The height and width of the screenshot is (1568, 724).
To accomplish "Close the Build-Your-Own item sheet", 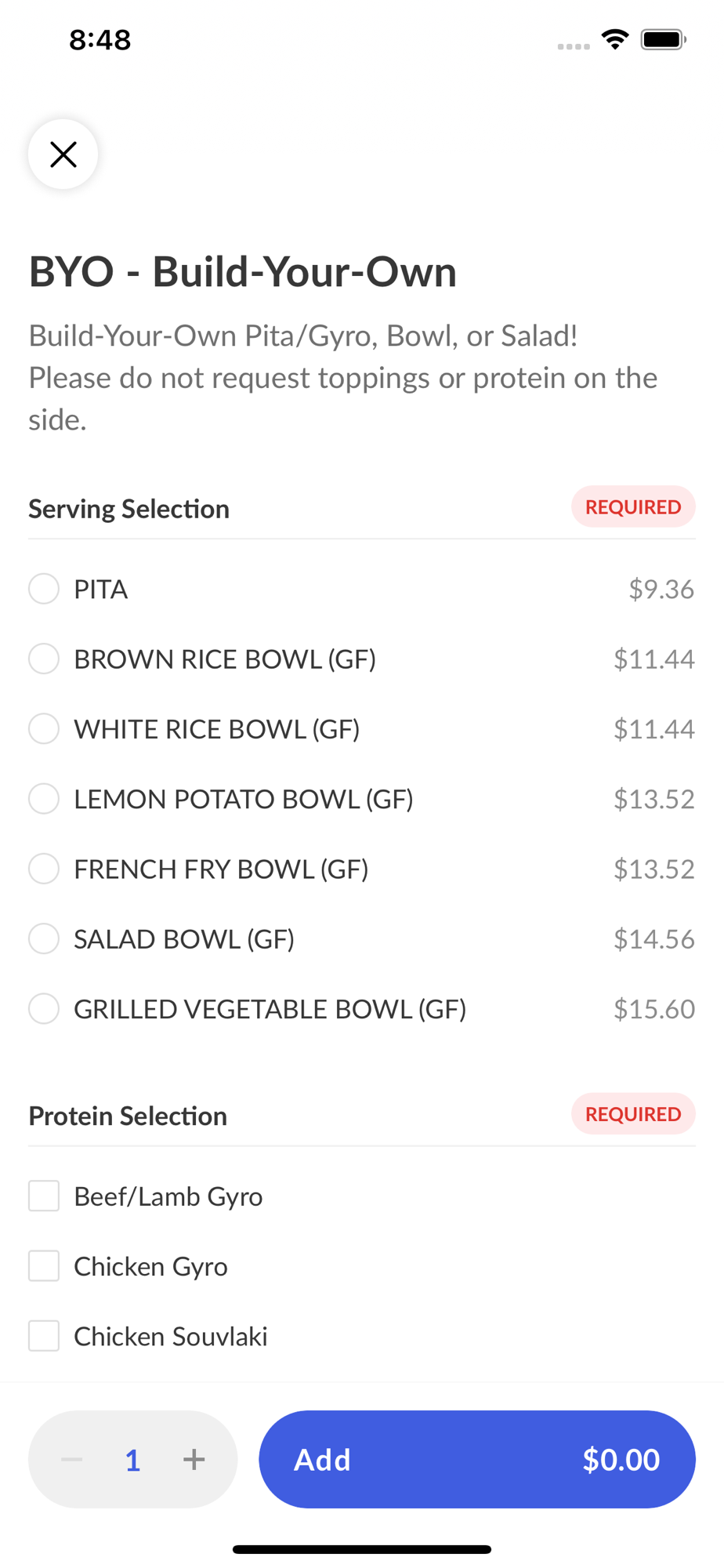I will [x=63, y=154].
